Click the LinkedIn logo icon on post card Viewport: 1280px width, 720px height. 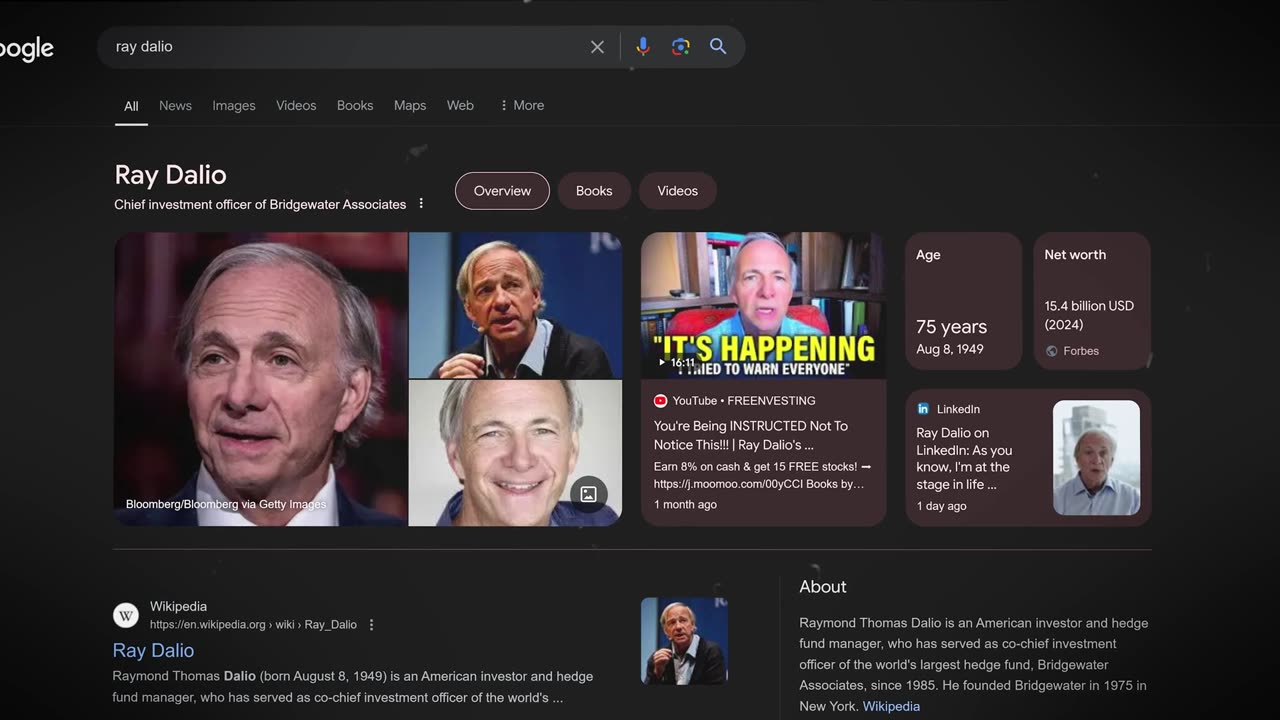923,409
